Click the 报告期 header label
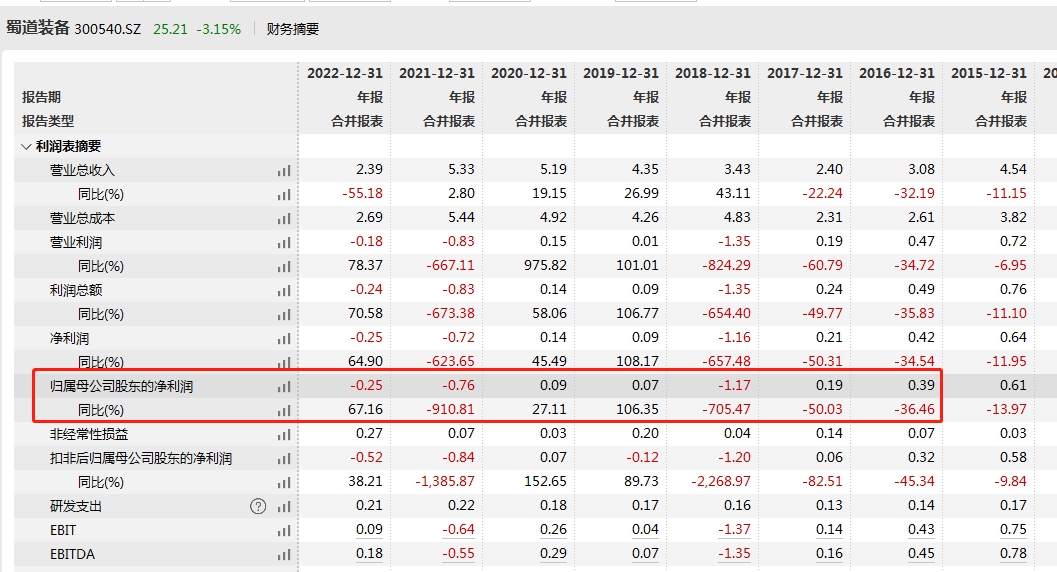This screenshot has width=1057, height=572. click(x=41, y=97)
